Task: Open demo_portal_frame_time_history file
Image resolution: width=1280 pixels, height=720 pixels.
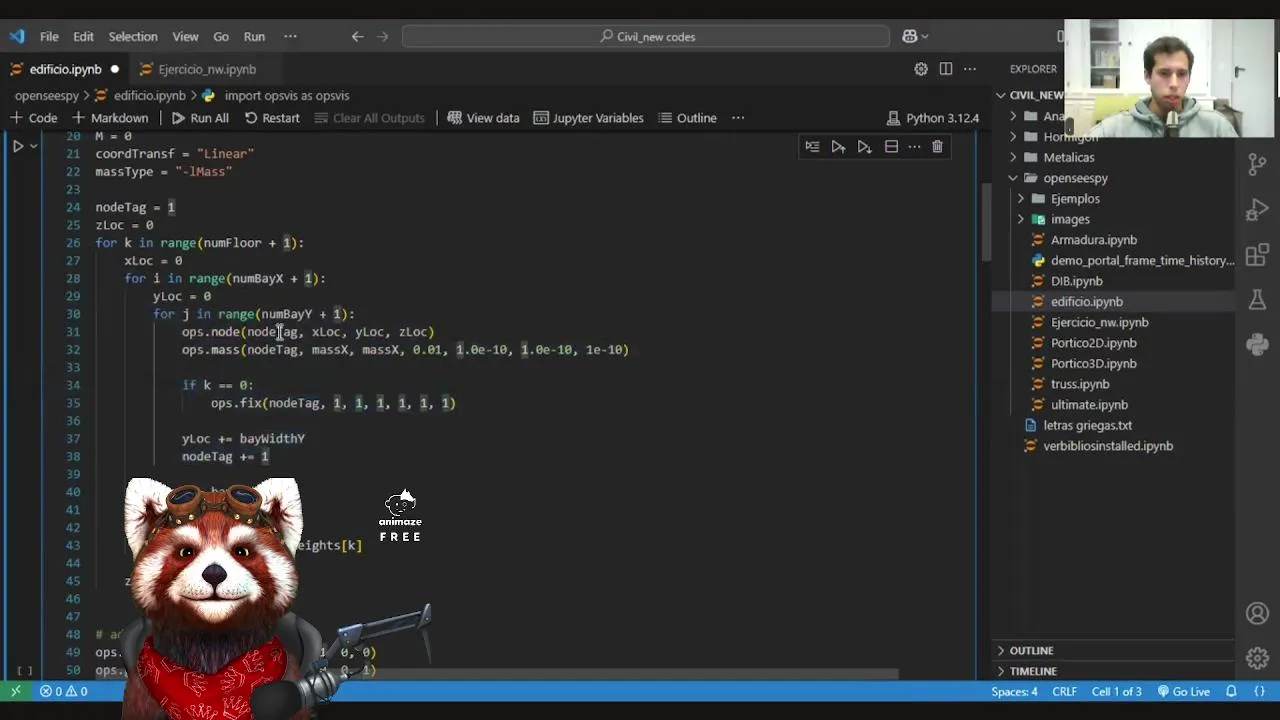Action: coord(1142,261)
